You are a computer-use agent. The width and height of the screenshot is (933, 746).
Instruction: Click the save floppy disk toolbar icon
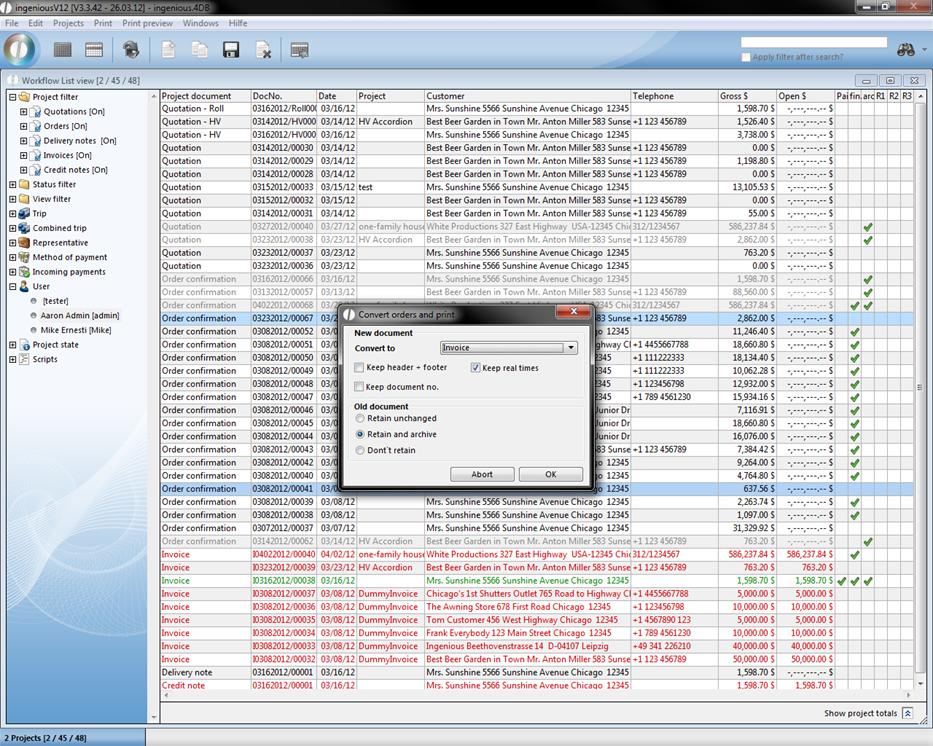click(231, 50)
